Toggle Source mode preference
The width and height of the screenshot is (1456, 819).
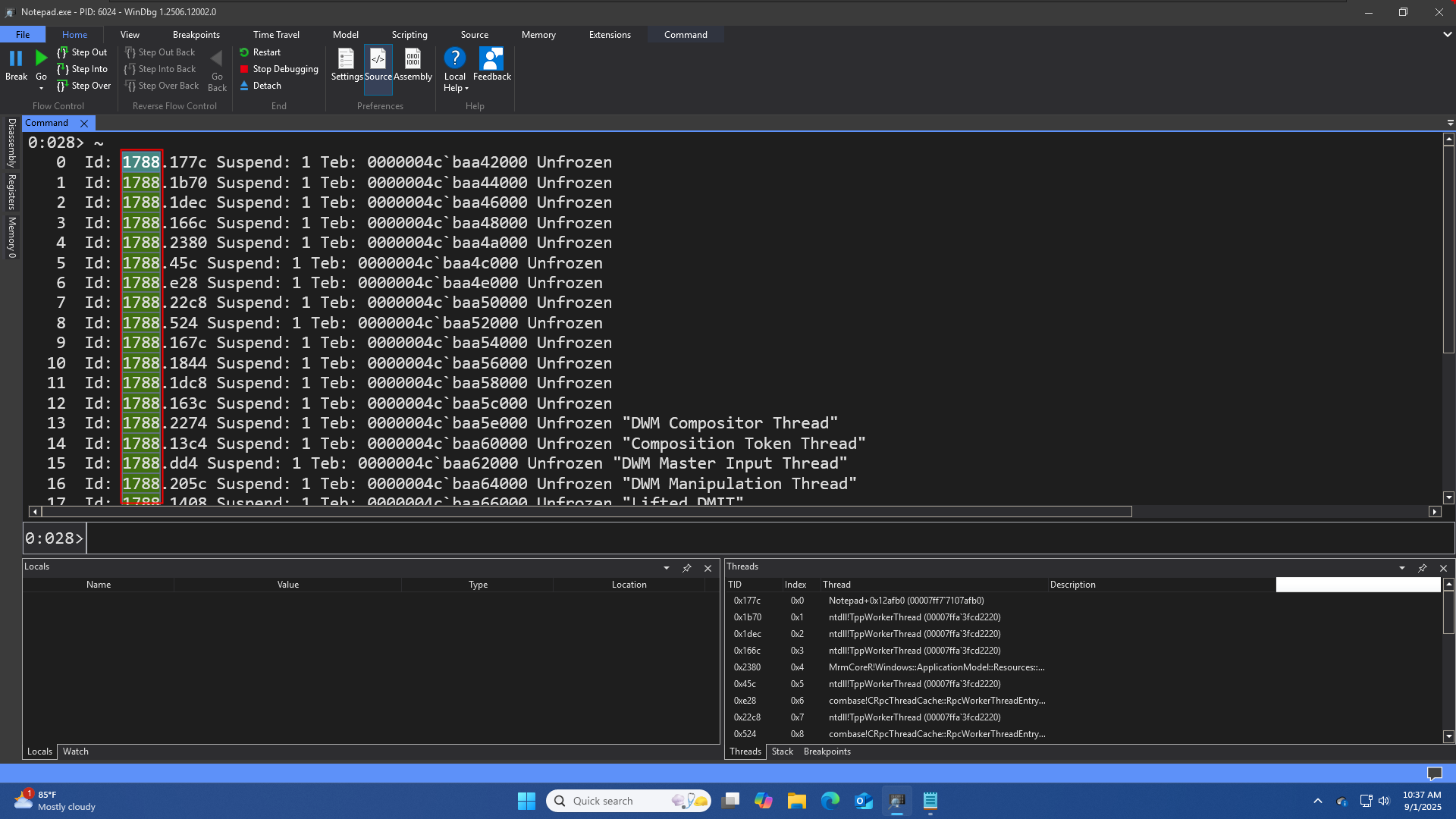point(378,59)
